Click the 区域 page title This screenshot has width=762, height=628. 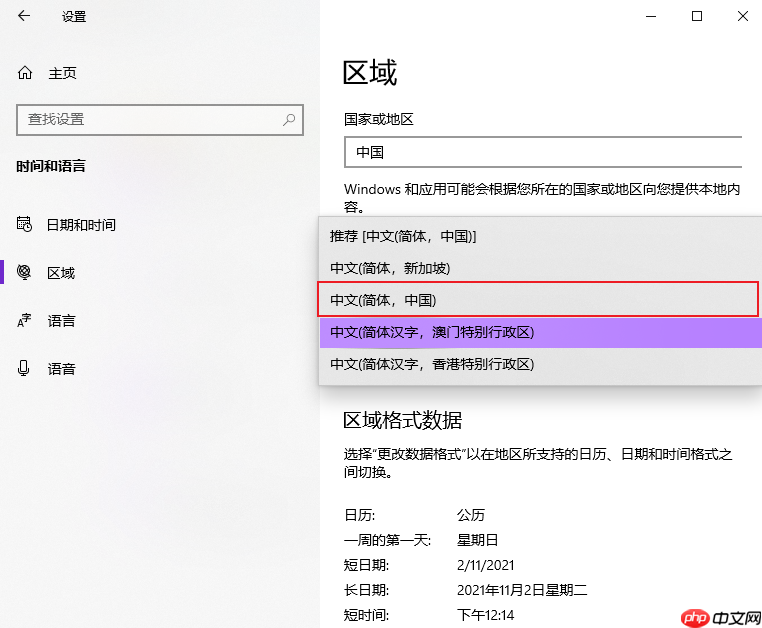coord(370,72)
